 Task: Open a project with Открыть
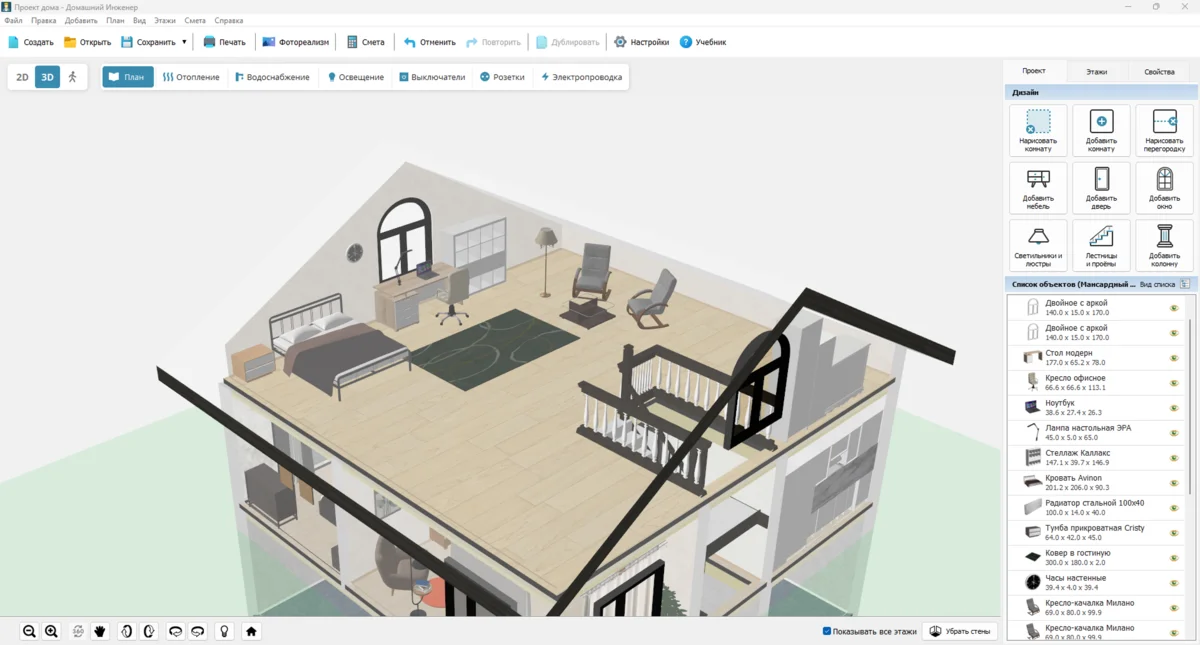tap(87, 42)
